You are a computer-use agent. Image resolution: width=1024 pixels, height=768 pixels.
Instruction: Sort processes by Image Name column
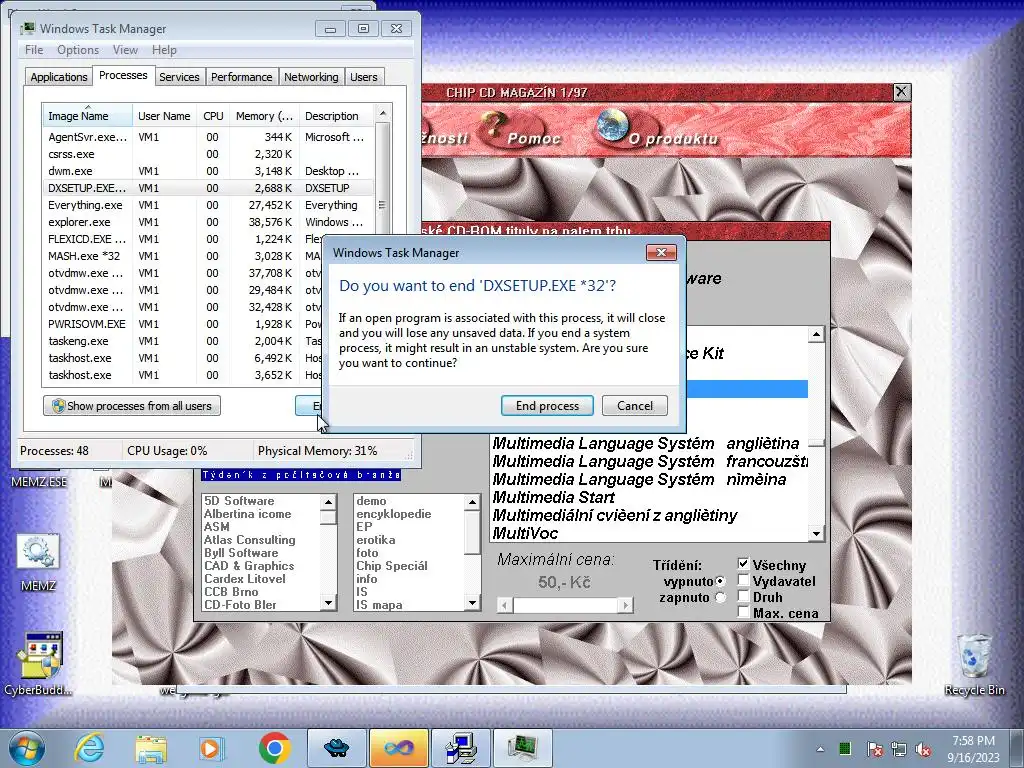tap(88, 116)
